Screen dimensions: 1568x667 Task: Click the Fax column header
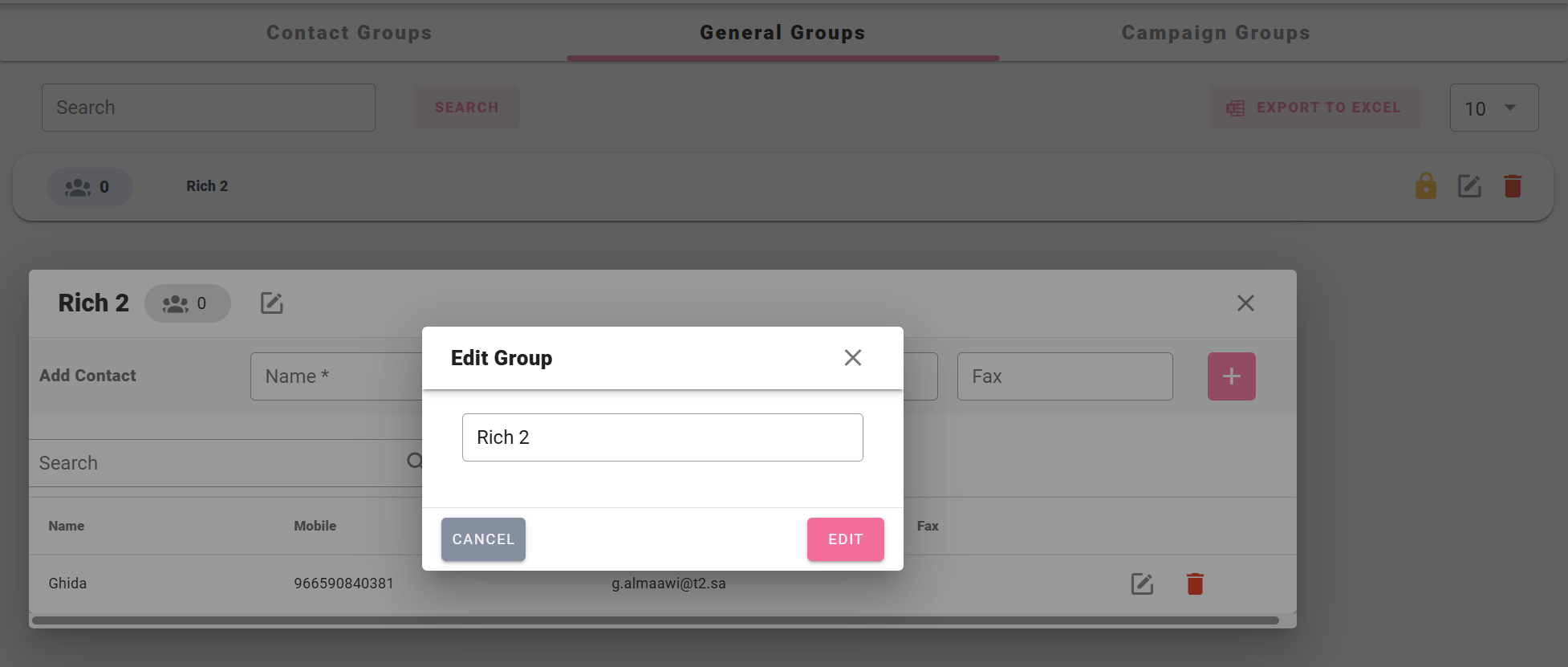click(928, 526)
